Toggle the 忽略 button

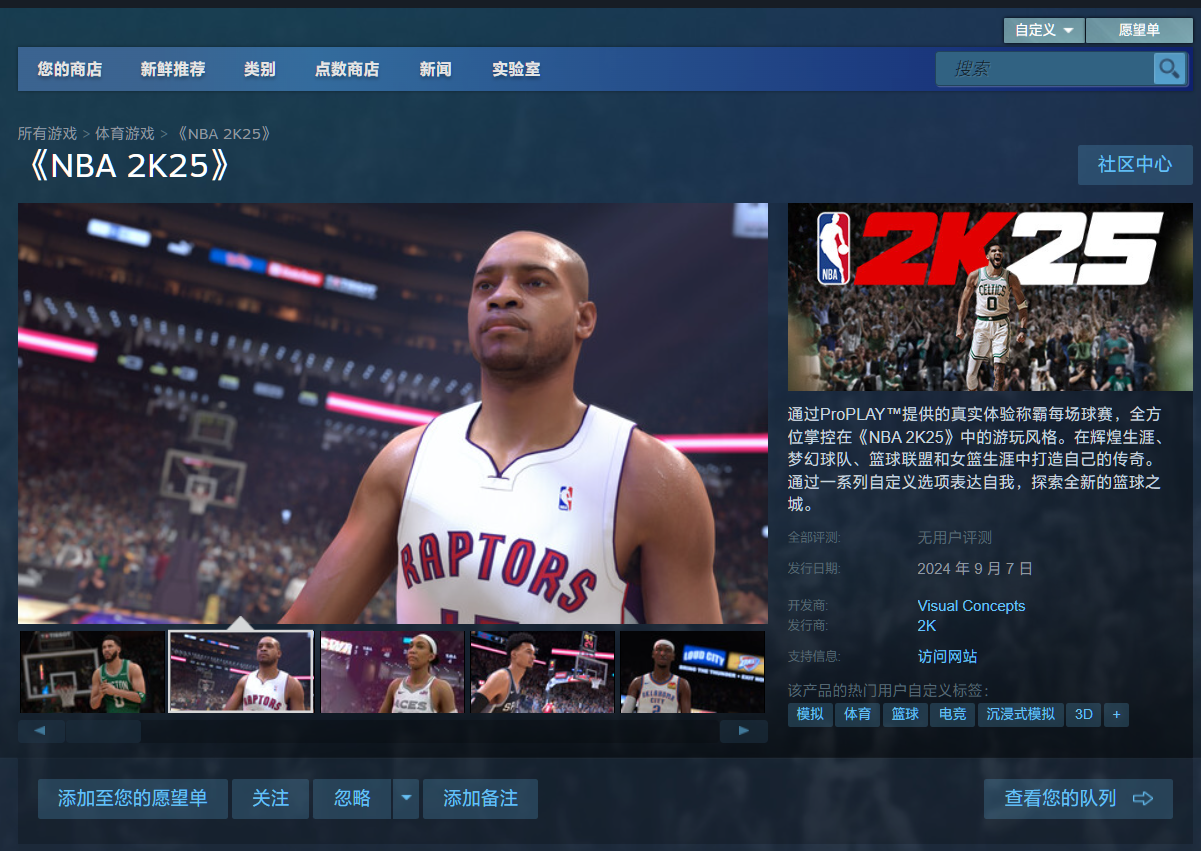click(352, 798)
